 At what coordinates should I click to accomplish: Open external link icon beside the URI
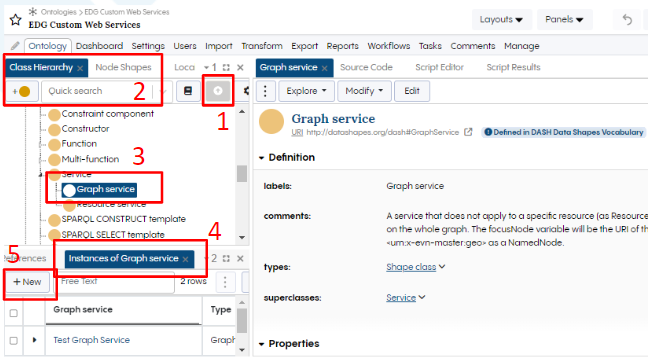coord(468,132)
